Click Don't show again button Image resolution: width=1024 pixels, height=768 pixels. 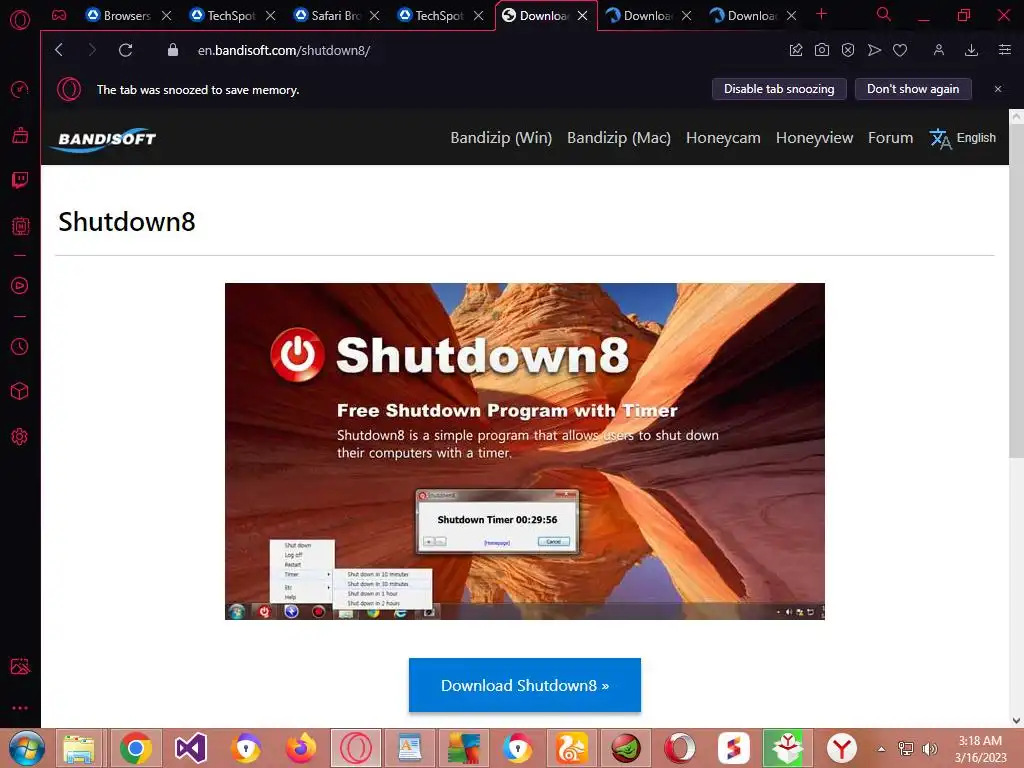tap(913, 89)
